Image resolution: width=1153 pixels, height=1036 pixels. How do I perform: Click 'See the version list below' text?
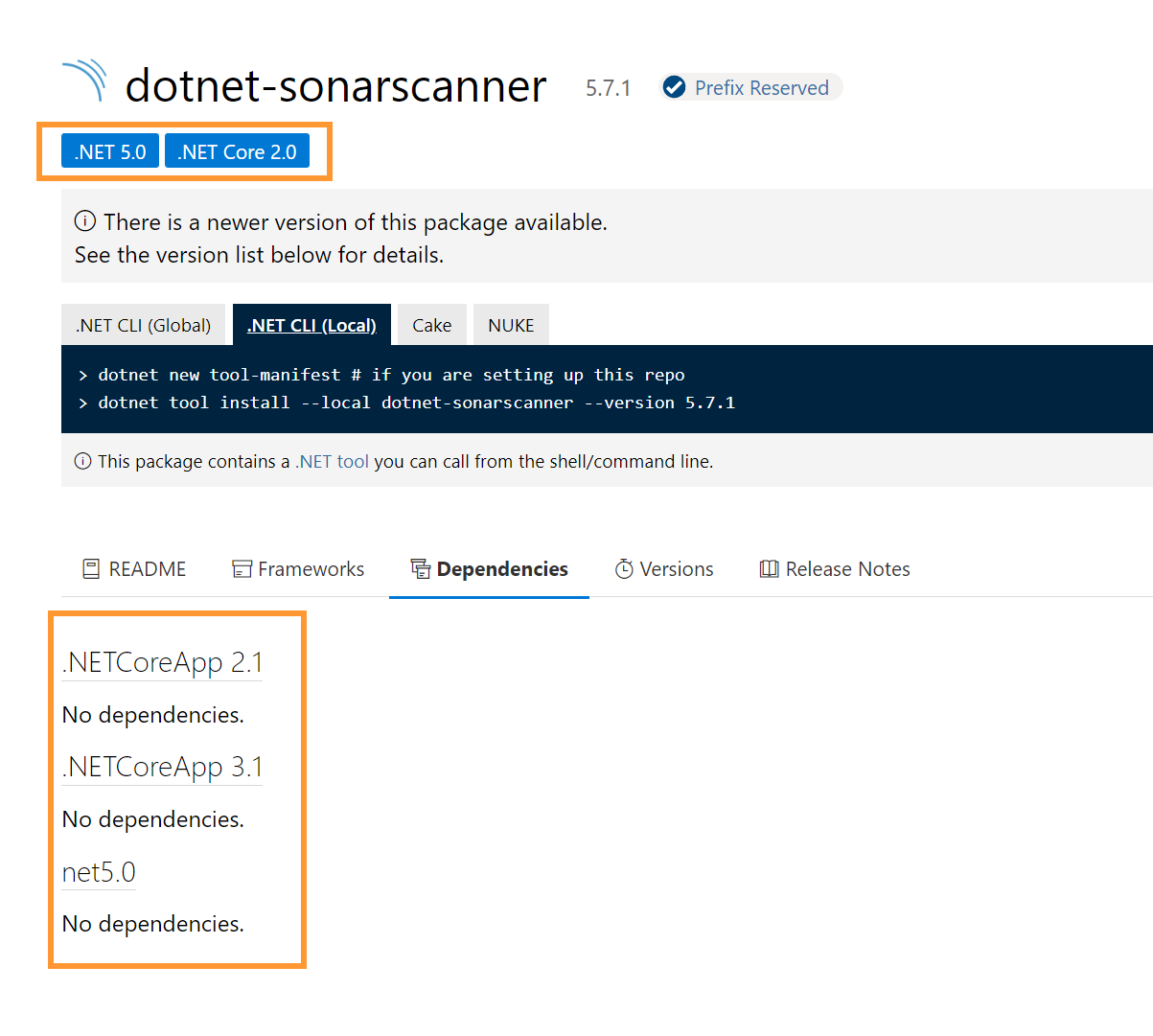259,255
